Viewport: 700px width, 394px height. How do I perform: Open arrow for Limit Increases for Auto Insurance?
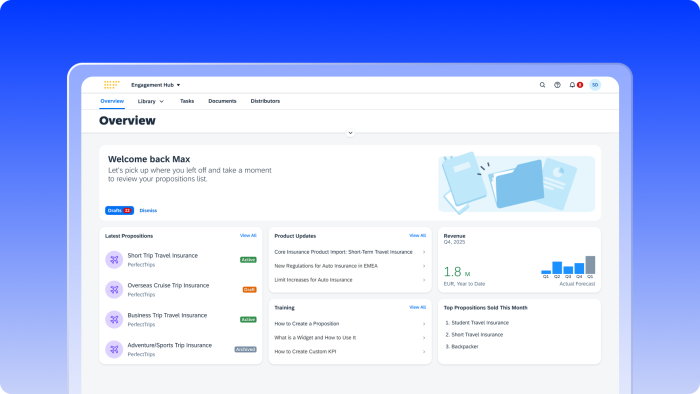tap(424, 280)
